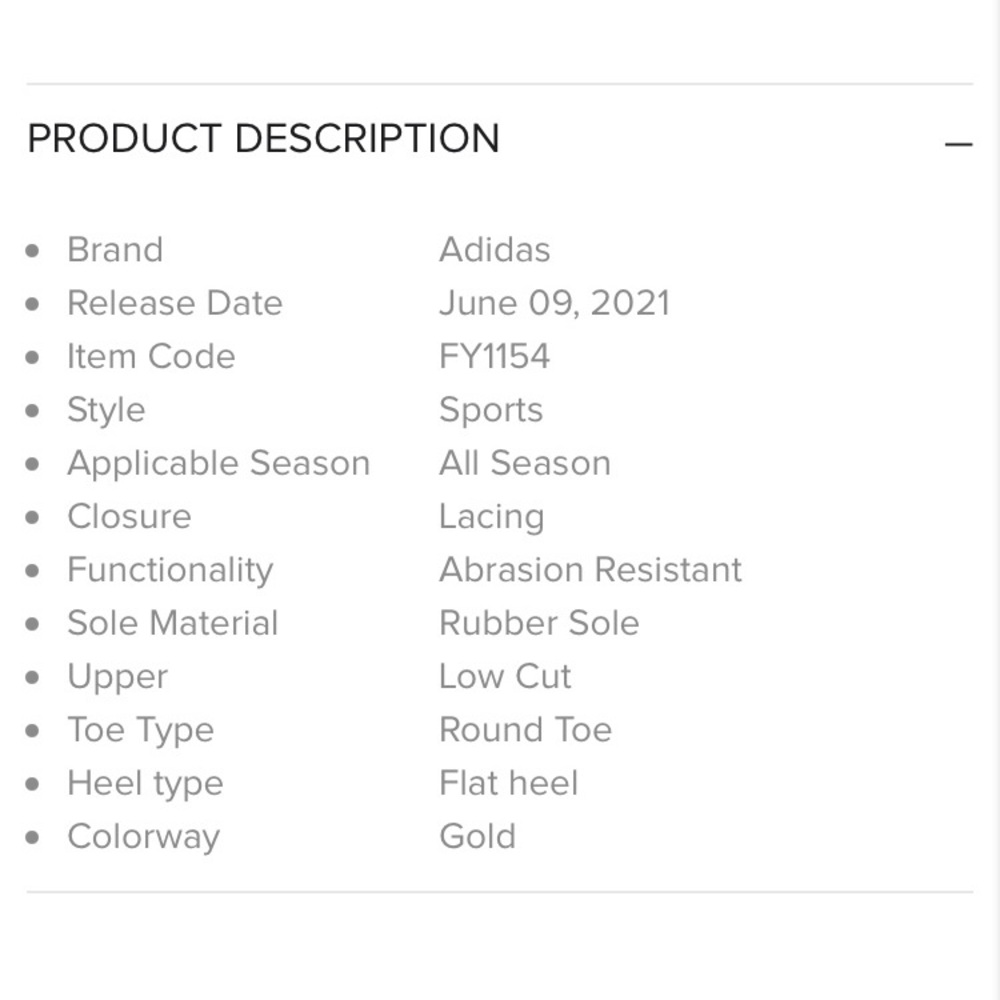Select the Low Cut upper value

pyautogui.click(x=505, y=677)
